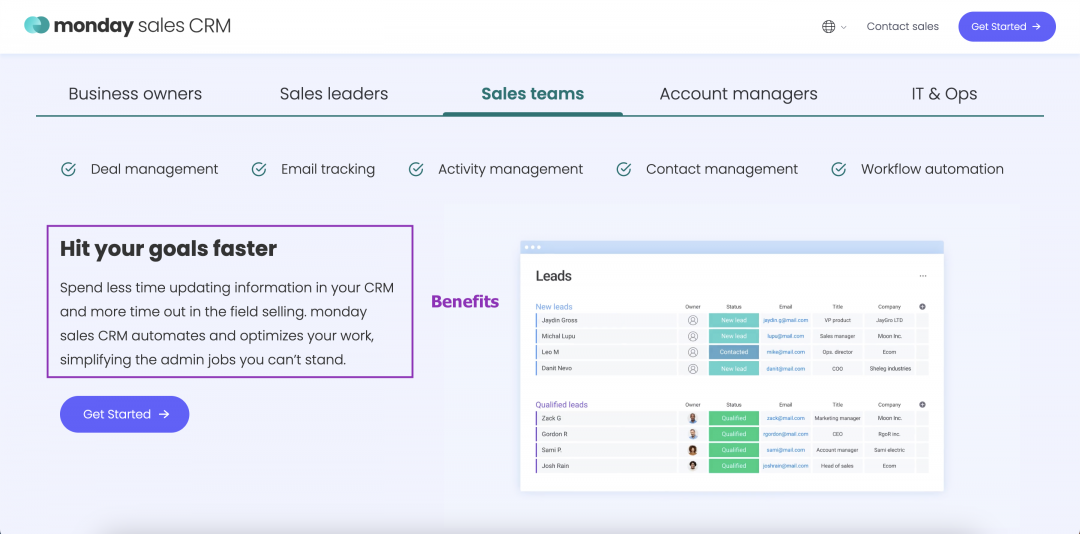Click the Deal management label
1080x534 pixels.
coord(154,169)
